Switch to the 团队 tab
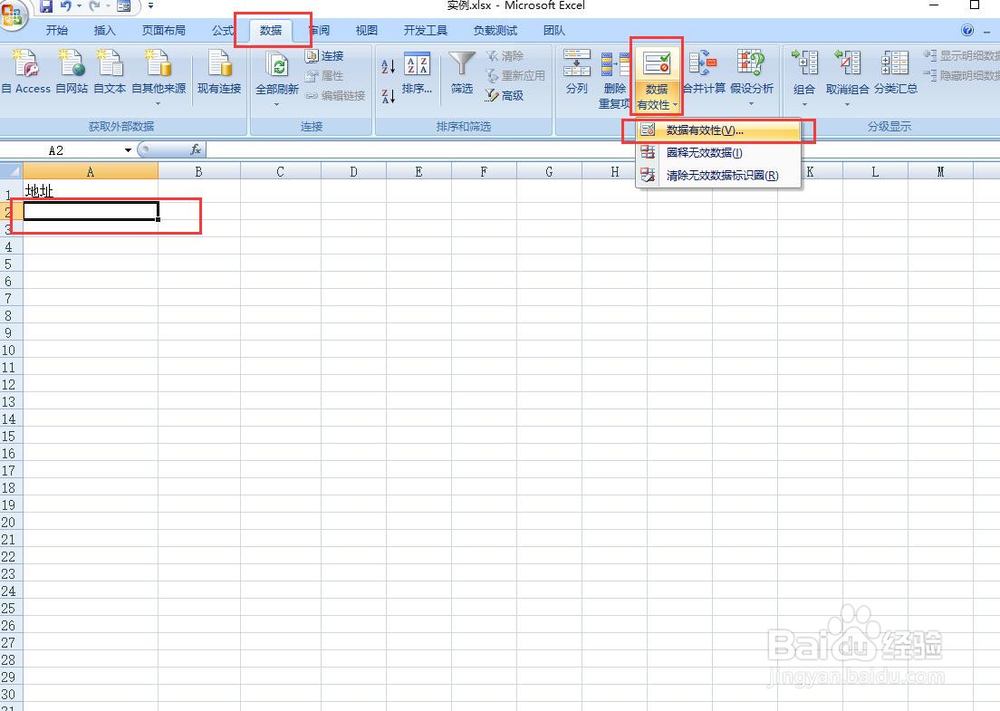This screenshot has height=711, width=1000. (x=554, y=31)
